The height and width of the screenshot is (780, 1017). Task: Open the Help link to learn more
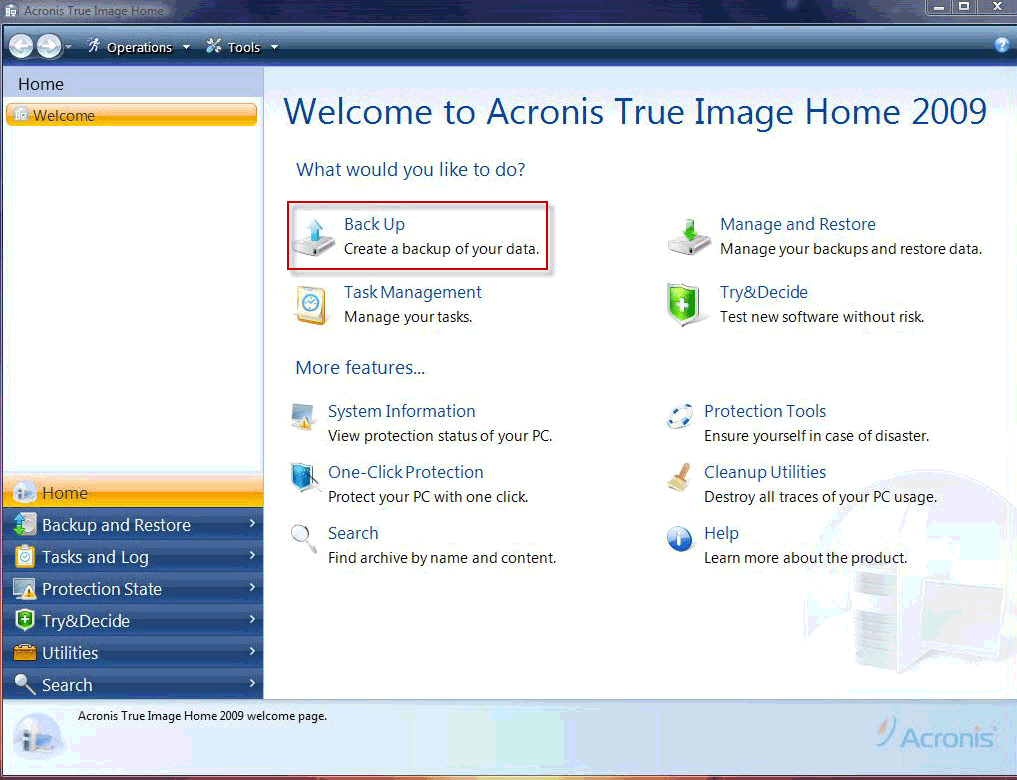(721, 533)
